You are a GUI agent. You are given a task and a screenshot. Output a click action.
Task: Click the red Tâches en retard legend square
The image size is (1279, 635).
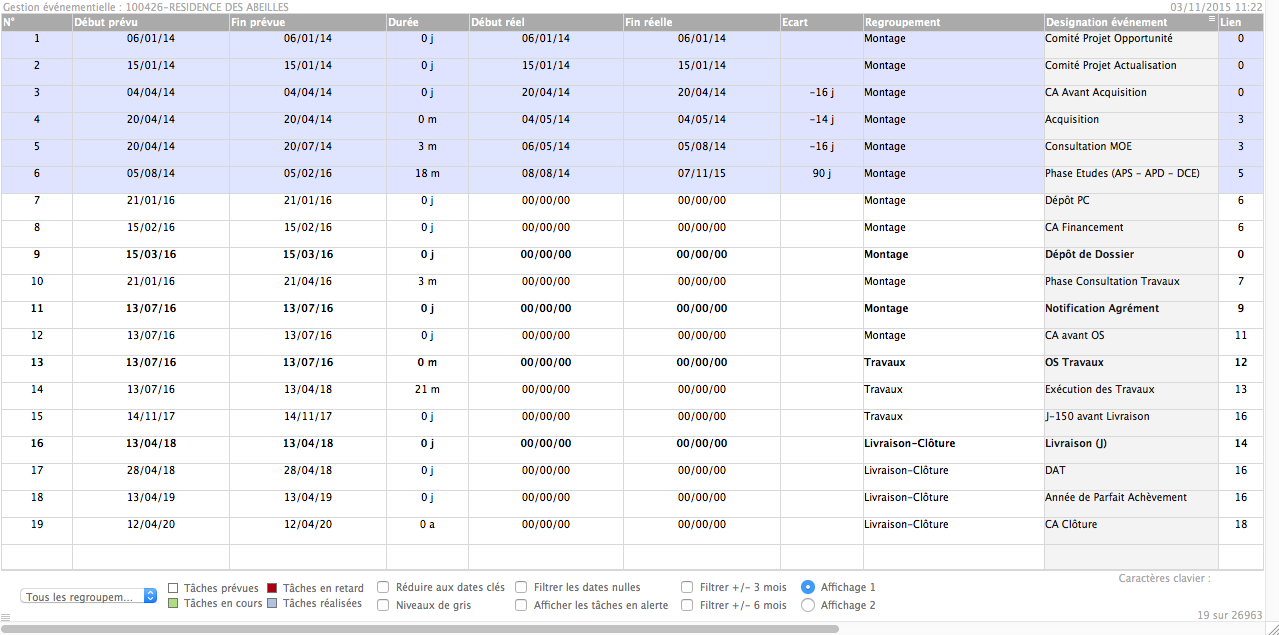click(272, 588)
